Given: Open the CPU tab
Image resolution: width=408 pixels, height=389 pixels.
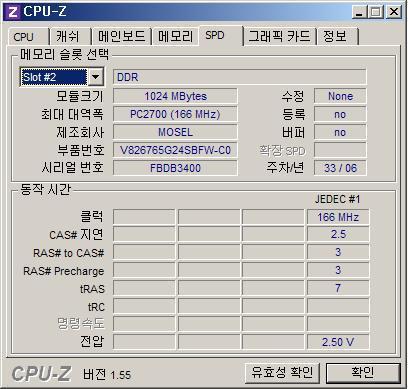Looking at the screenshot, I should tap(28, 37).
